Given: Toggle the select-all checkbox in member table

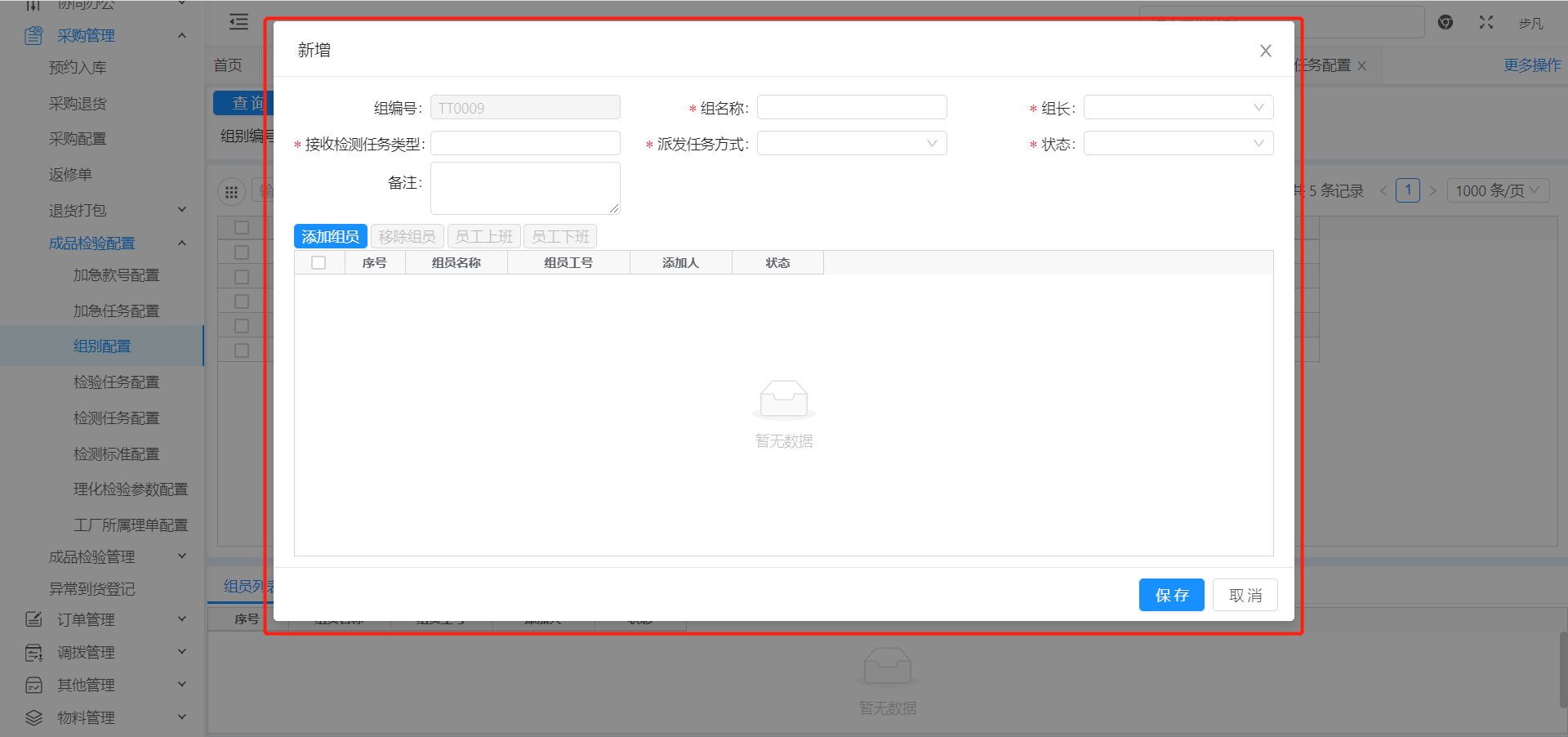Looking at the screenshot, I should tap(318, 263).
